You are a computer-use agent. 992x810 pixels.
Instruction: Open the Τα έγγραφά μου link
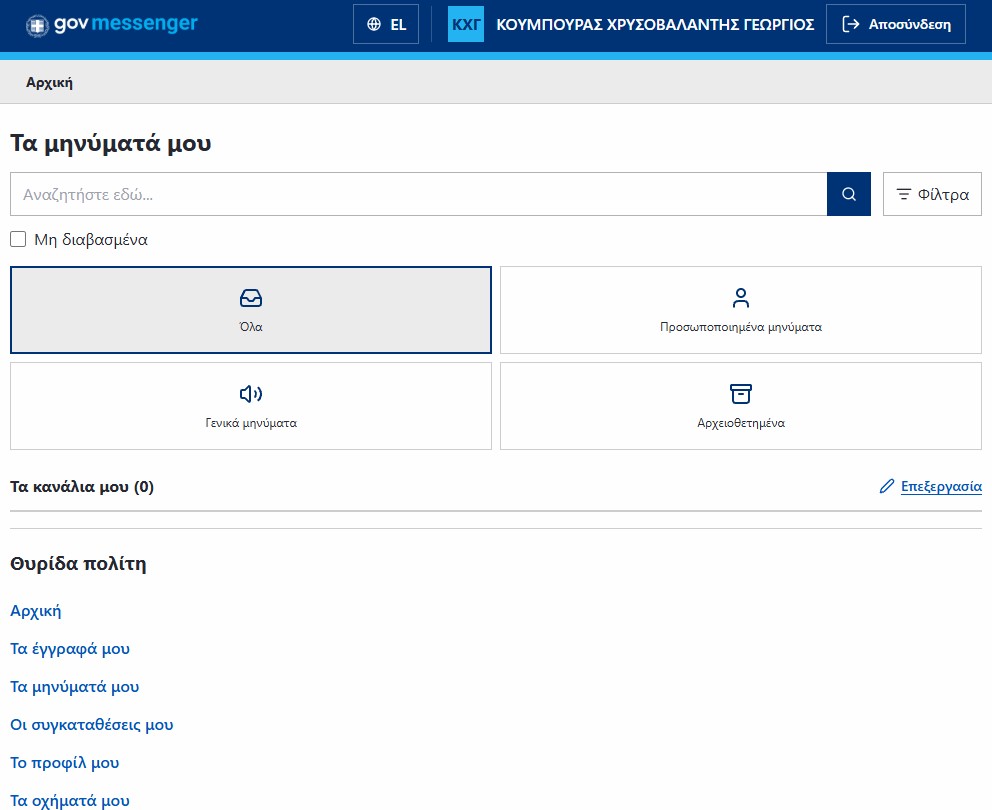click(x=70, y=649)
